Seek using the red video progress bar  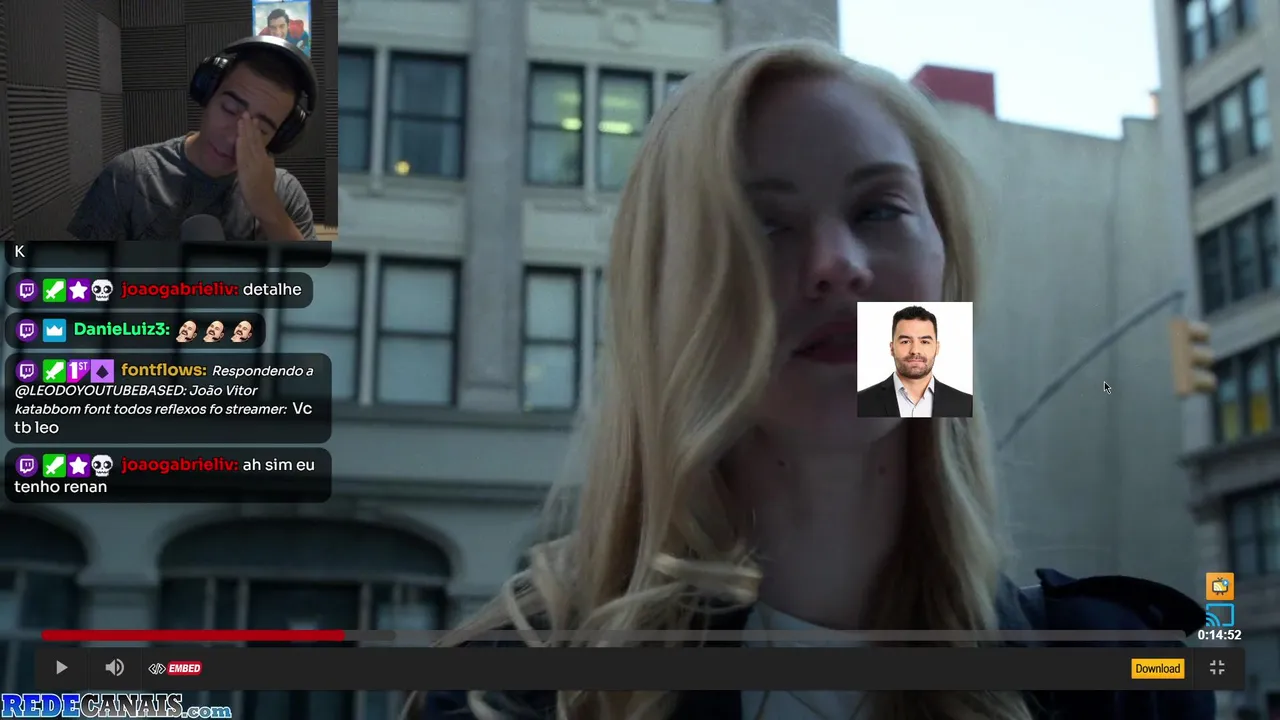[193, 635]
